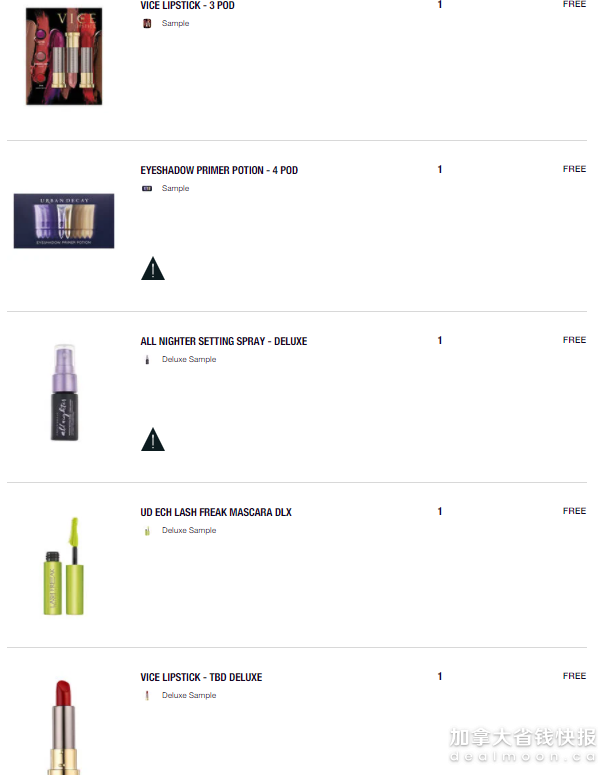Image resolution: width=598 pixels, height=775 pixels.
Task: Click the Eyeshadow Primer Potion sample icon
Action: pyautogui.click(x=147, y=188)
